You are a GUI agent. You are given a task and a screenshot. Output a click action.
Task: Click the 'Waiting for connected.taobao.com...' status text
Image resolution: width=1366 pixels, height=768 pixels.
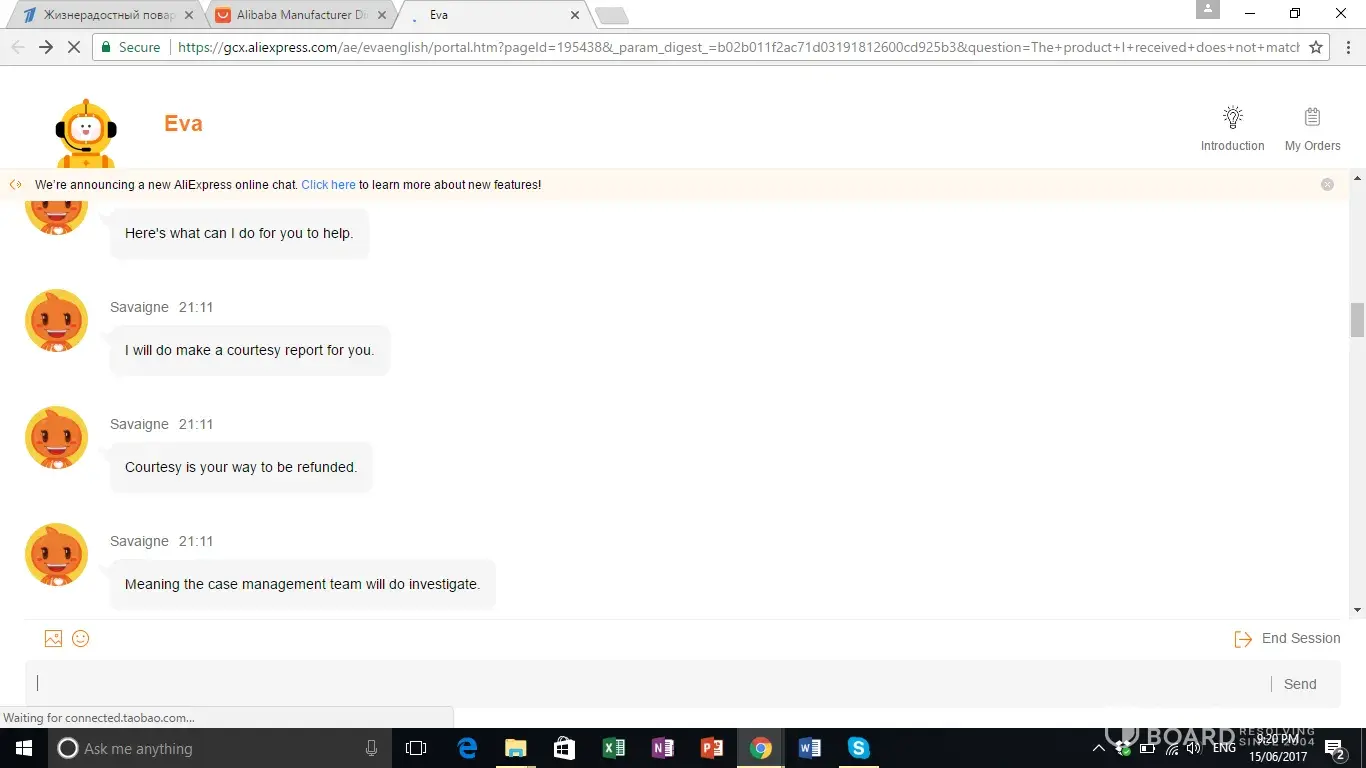pyautogui.click(x=99, y=718)
